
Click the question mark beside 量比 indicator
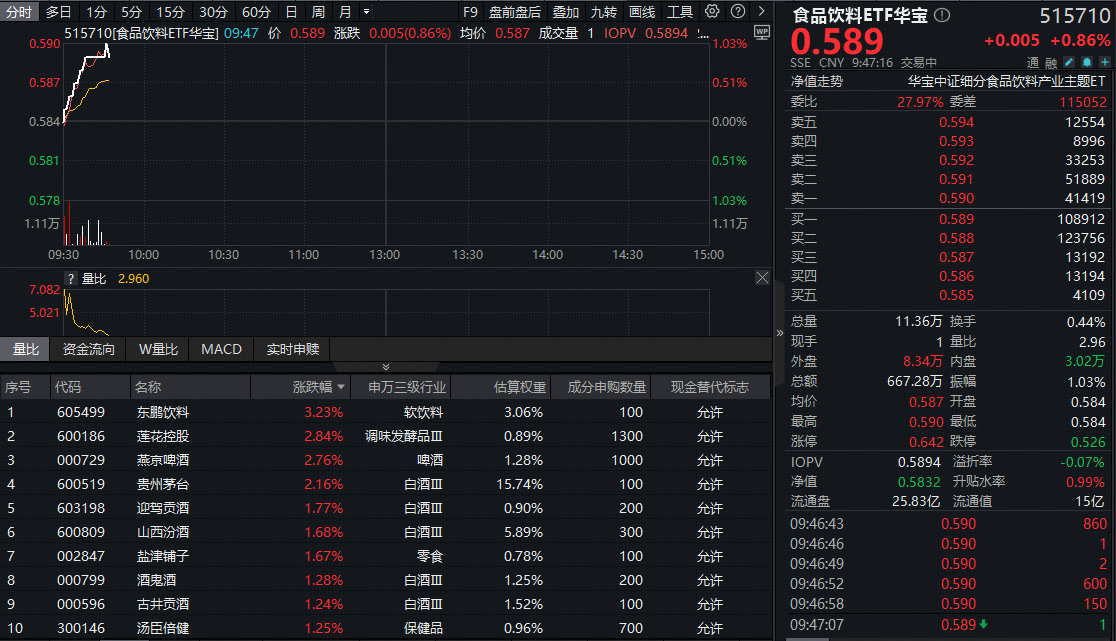tap(71, 279)
